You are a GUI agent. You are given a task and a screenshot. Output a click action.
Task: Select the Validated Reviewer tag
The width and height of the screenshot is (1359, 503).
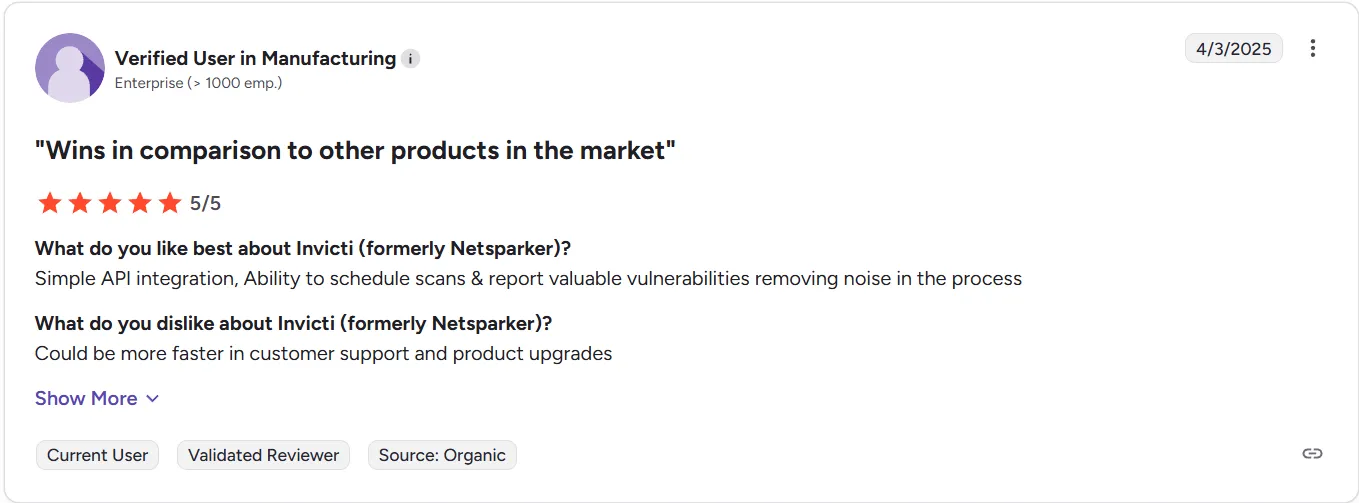click(263, 455)
